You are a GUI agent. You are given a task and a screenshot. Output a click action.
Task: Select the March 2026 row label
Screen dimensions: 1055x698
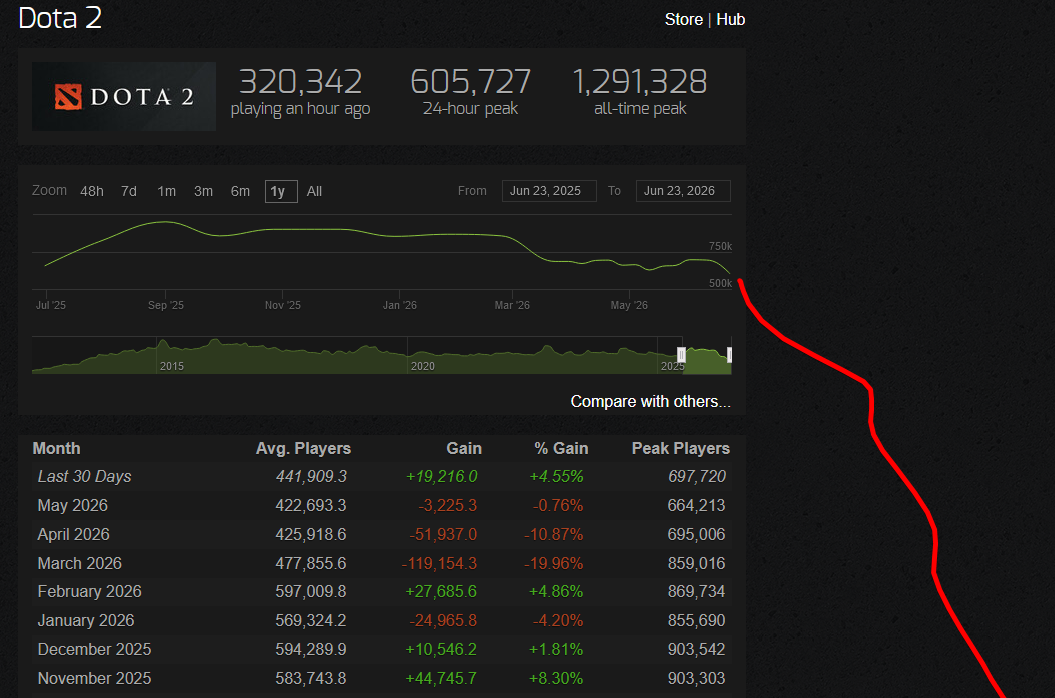[79, 563]
